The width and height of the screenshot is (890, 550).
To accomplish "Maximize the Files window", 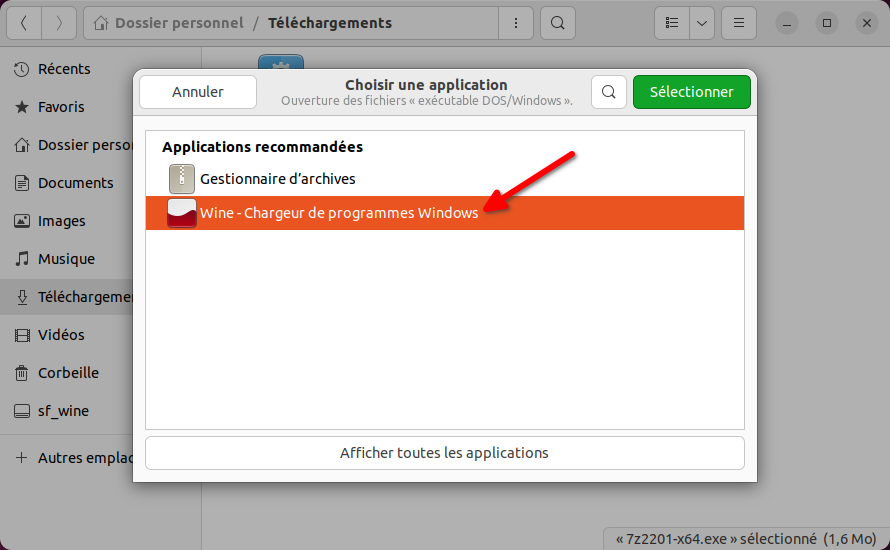I will click(x=827, y=23).
